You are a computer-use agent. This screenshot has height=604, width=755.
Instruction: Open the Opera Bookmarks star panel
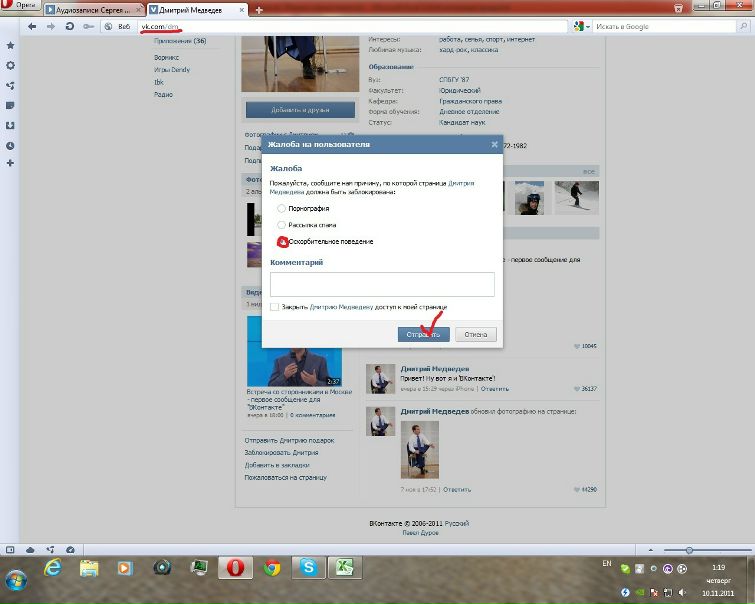click(10, 45)
